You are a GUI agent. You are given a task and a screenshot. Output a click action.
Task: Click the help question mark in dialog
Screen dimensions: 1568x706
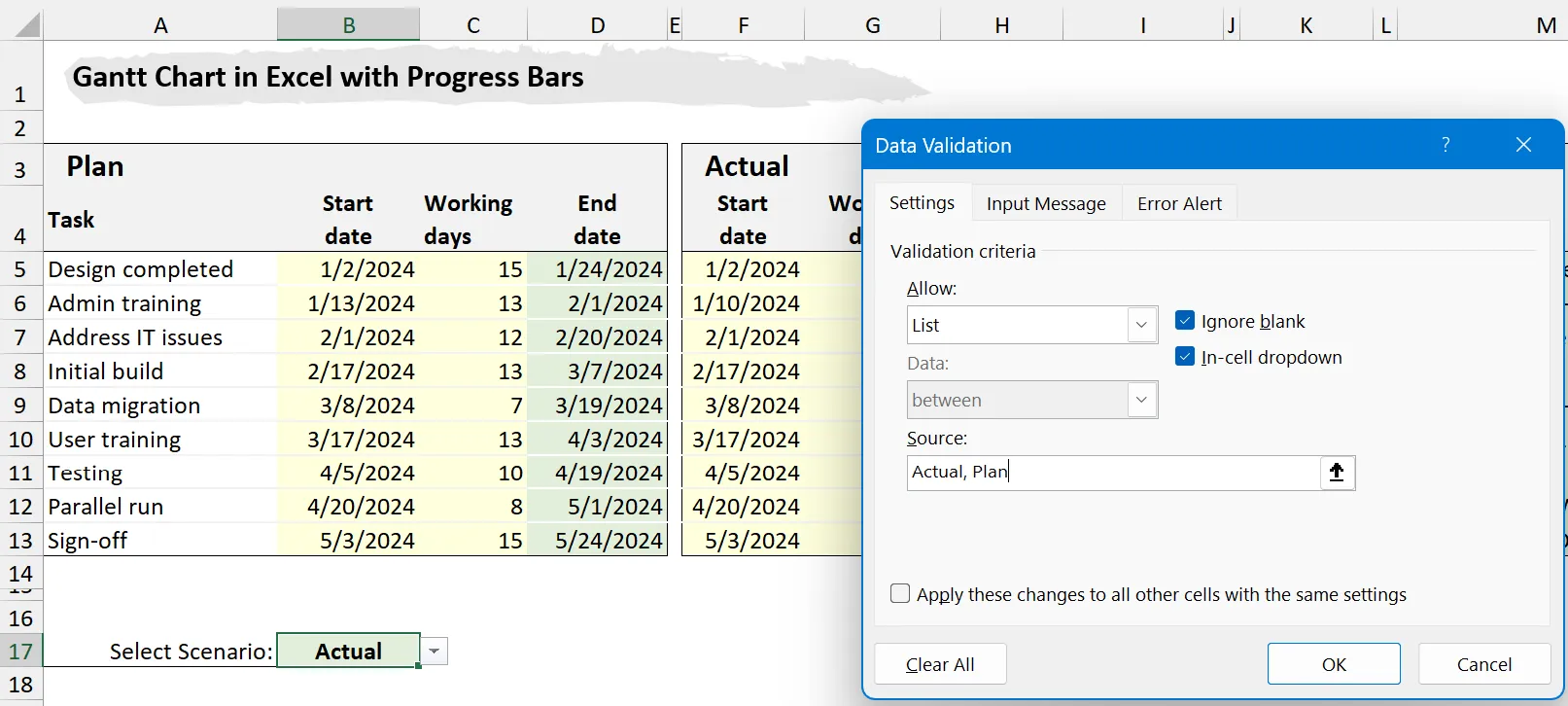tap(1446, 145)
